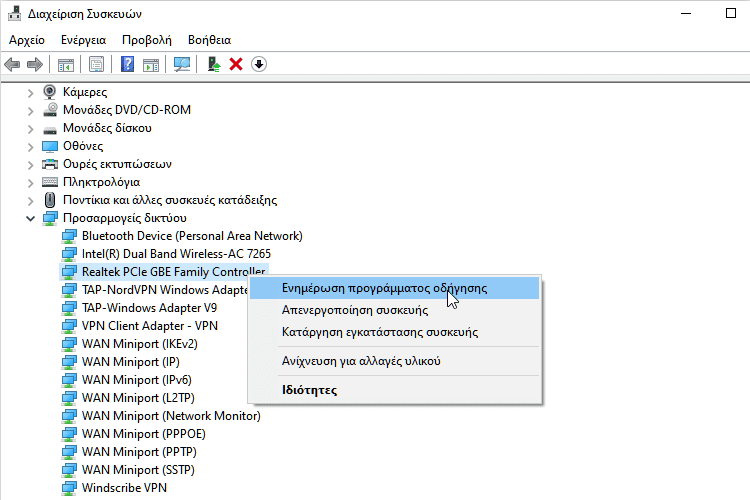Select the Windscribe VPN adapter
The image size is (750, 500).
(124, 488)
